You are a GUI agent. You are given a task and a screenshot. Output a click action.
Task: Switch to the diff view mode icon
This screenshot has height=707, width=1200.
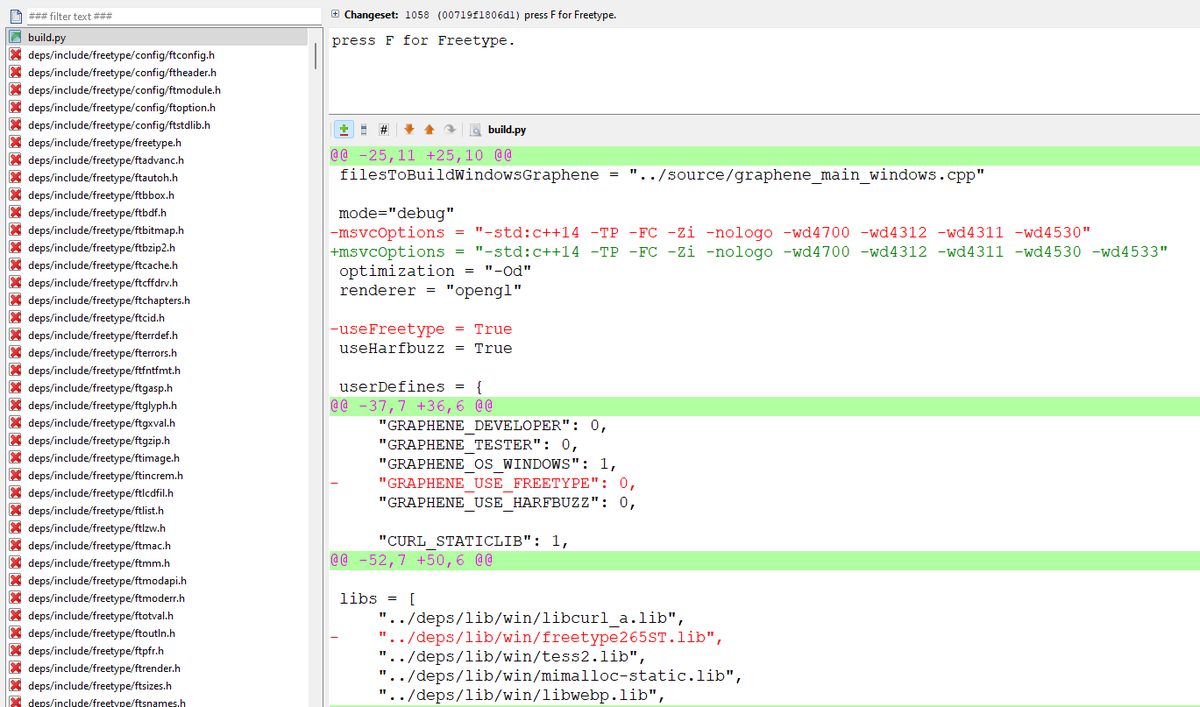point(343,130)
